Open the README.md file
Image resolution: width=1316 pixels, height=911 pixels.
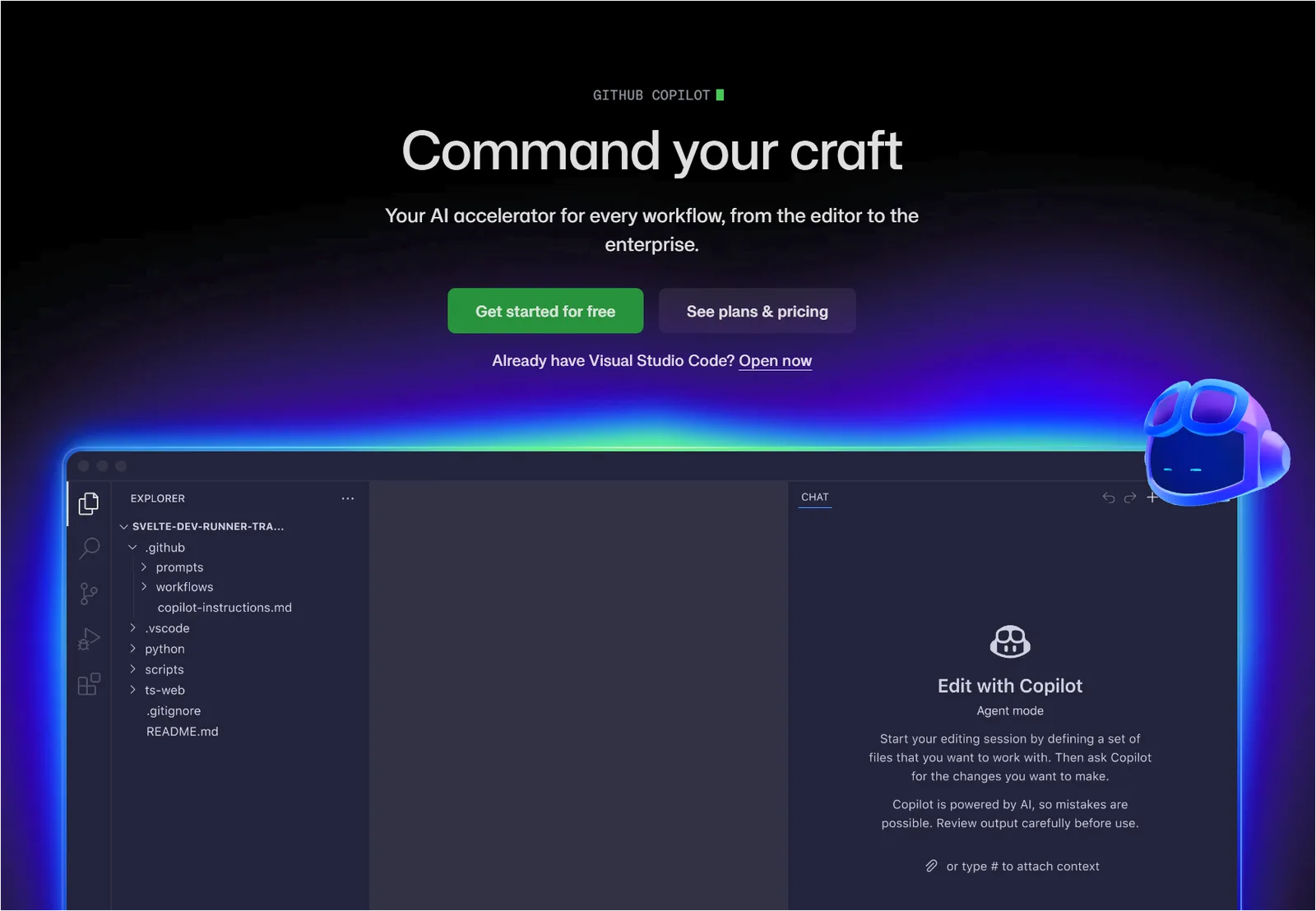coord(183,732)
